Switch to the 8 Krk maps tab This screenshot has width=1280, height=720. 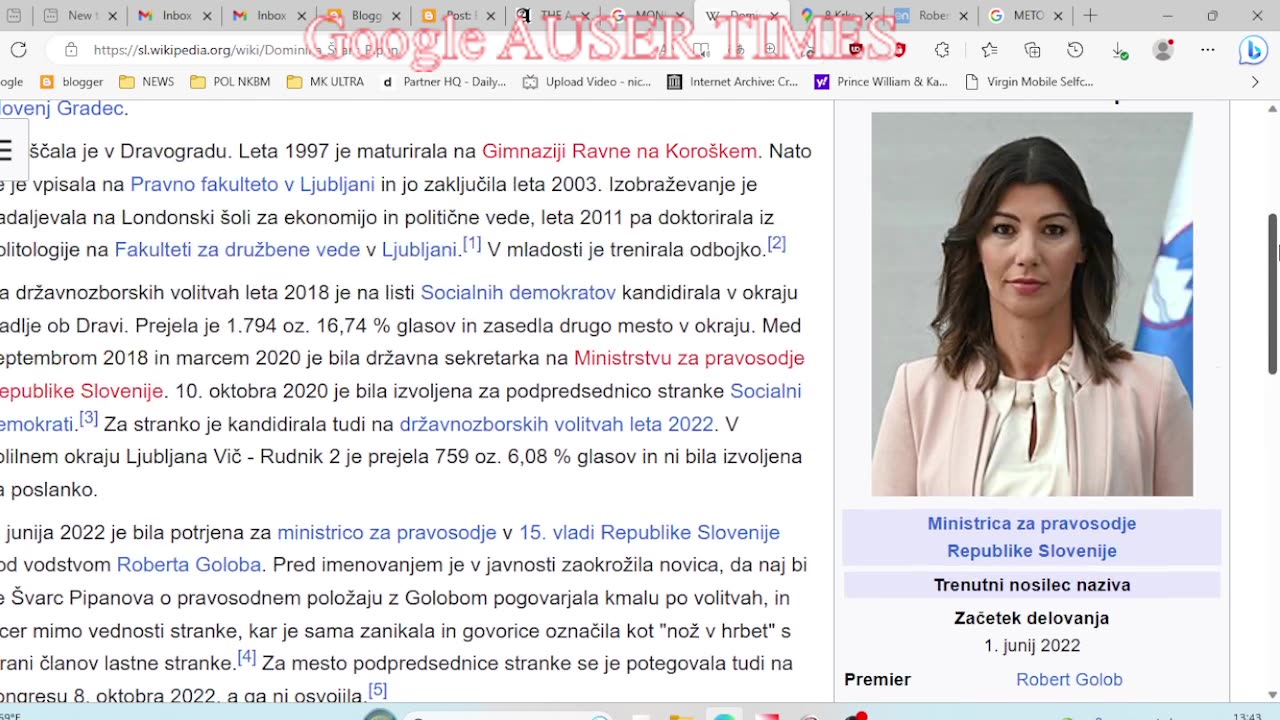[x=838, y=16]
